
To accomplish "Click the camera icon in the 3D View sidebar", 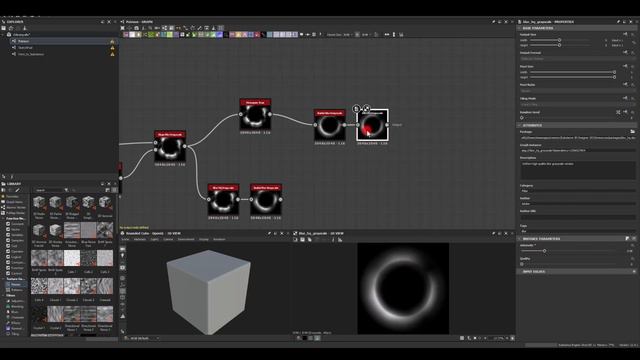I will [x=123, y=268].
